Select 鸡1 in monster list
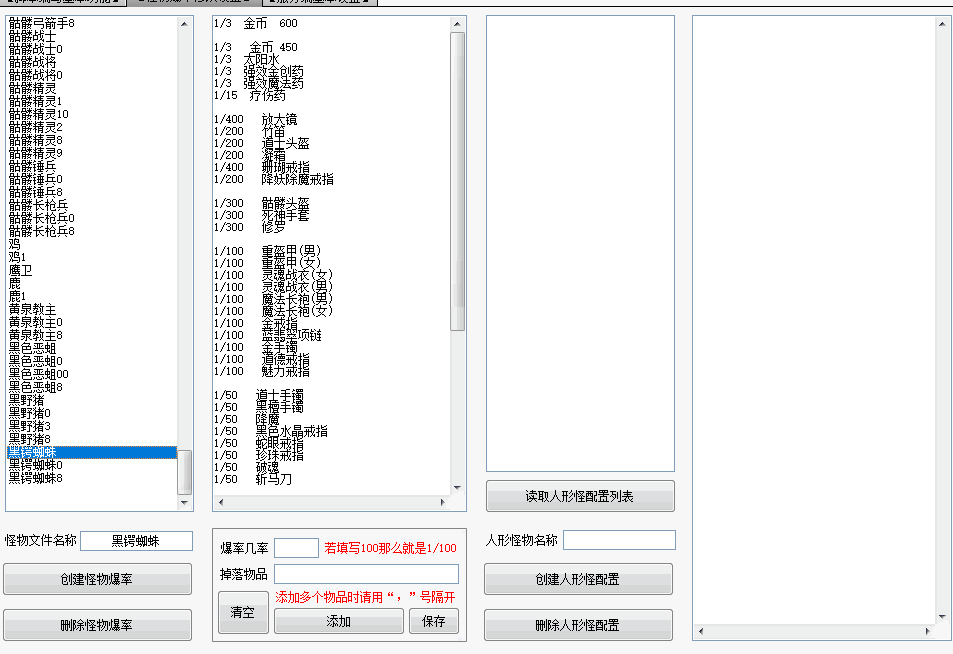953x654 pixels. coord(17,257)
